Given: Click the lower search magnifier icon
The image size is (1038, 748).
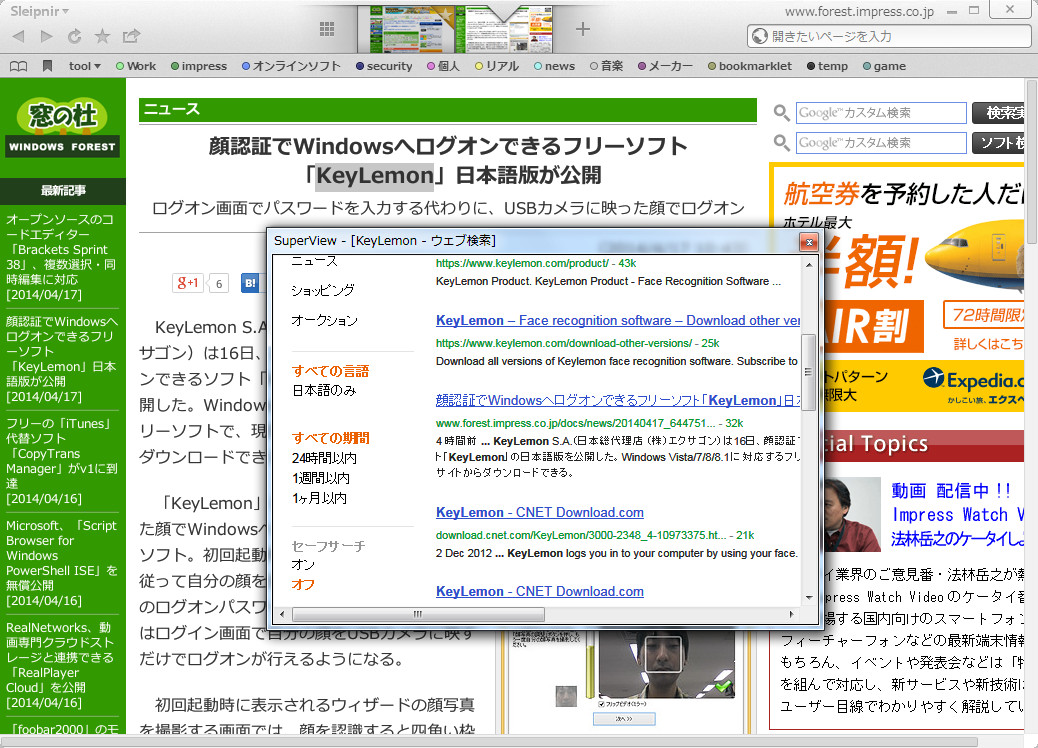Looking at the screenshot, I should 782,142.
